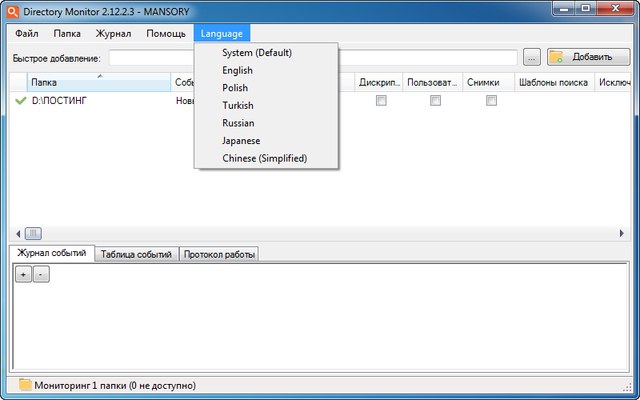The image size is (640, 400).
Task: Click the folder icon in the status bar
Action: point(25,385)
